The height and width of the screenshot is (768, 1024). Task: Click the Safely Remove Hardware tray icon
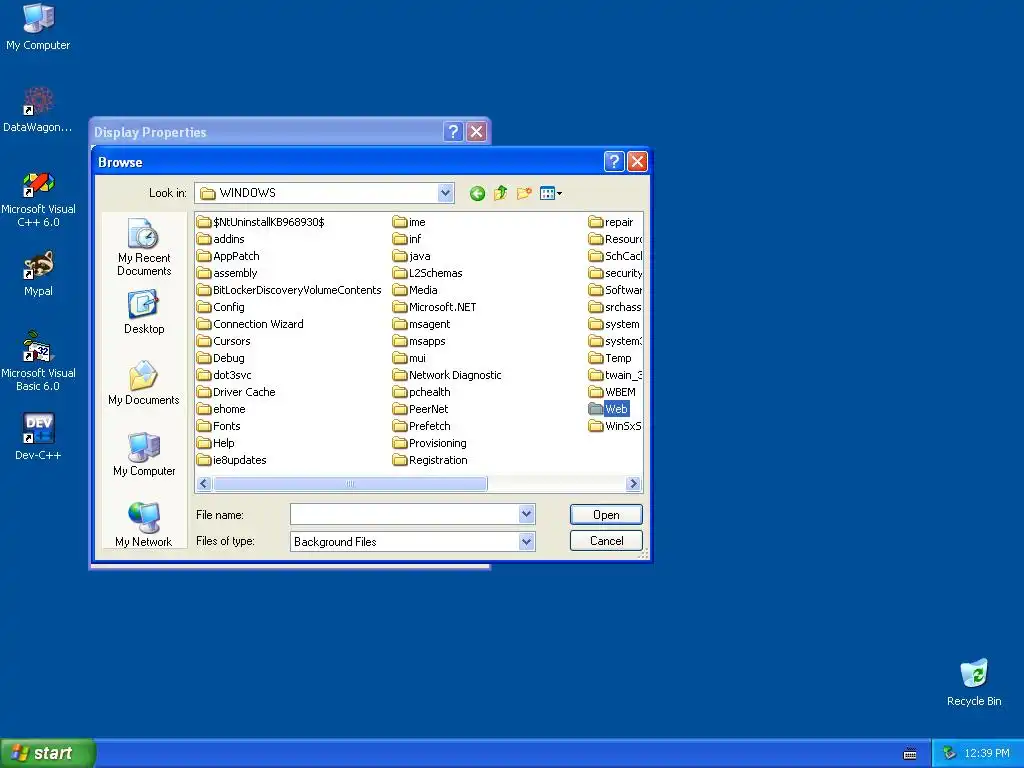(949, 754)
